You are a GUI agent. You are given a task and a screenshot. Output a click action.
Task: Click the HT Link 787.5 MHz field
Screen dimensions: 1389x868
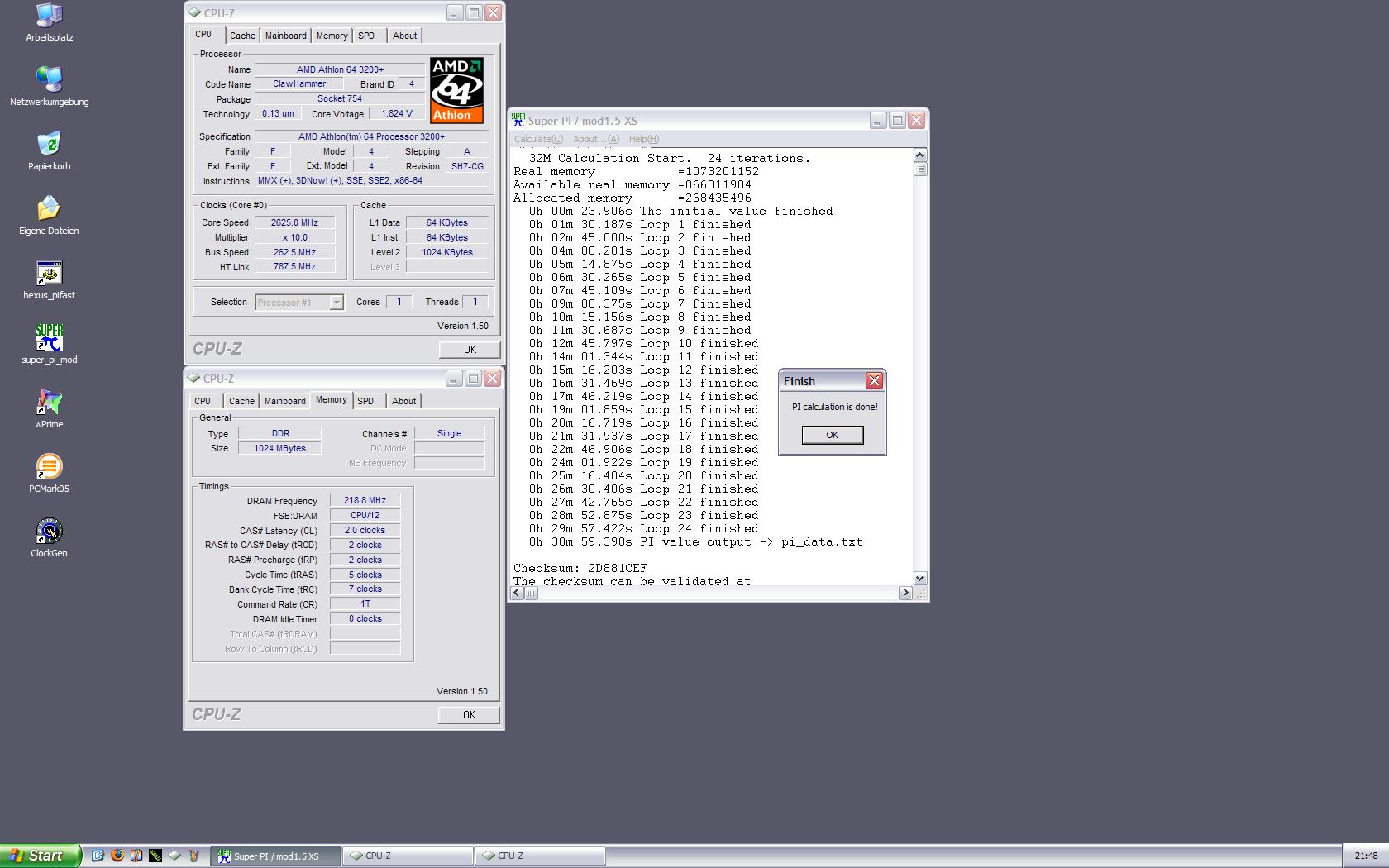294,266
